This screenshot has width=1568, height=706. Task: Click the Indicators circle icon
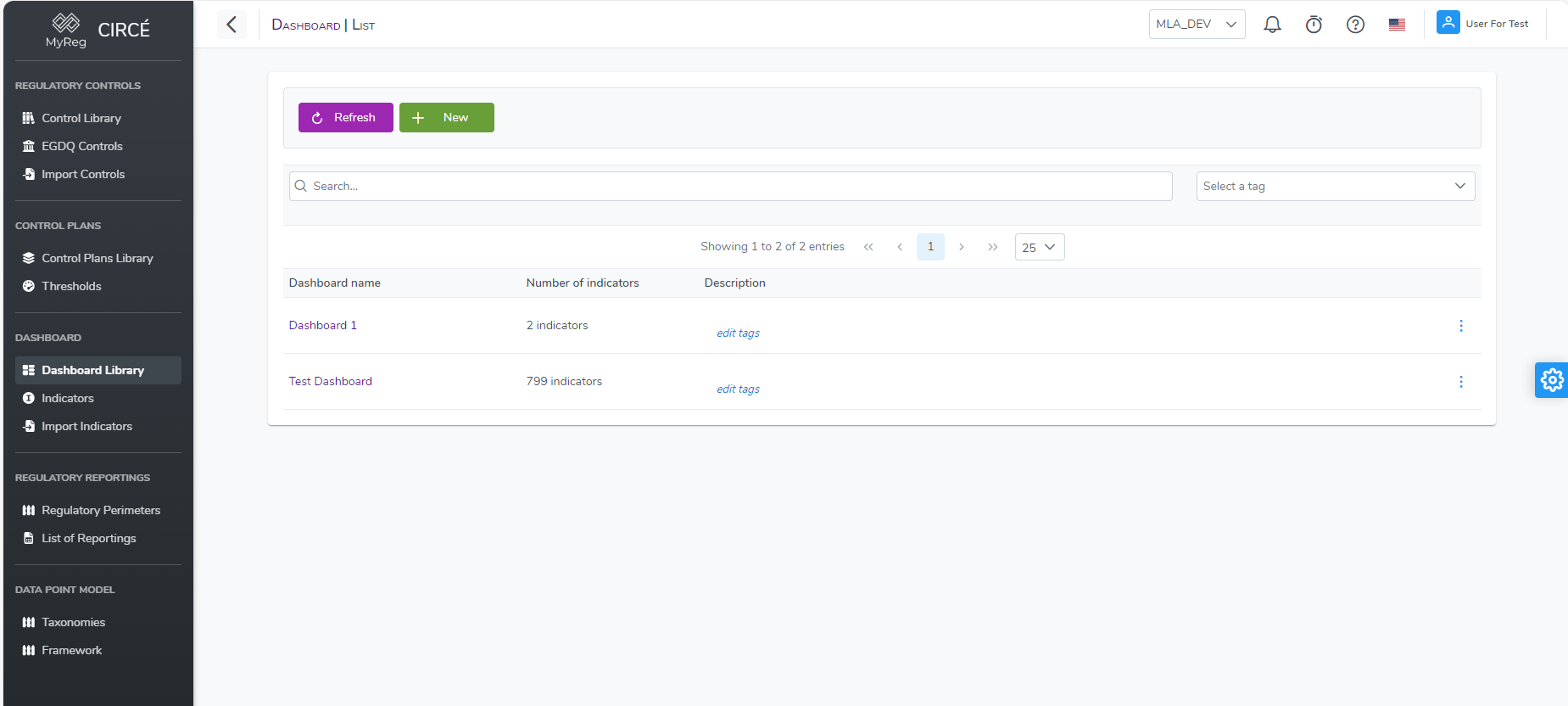[29, 398]
